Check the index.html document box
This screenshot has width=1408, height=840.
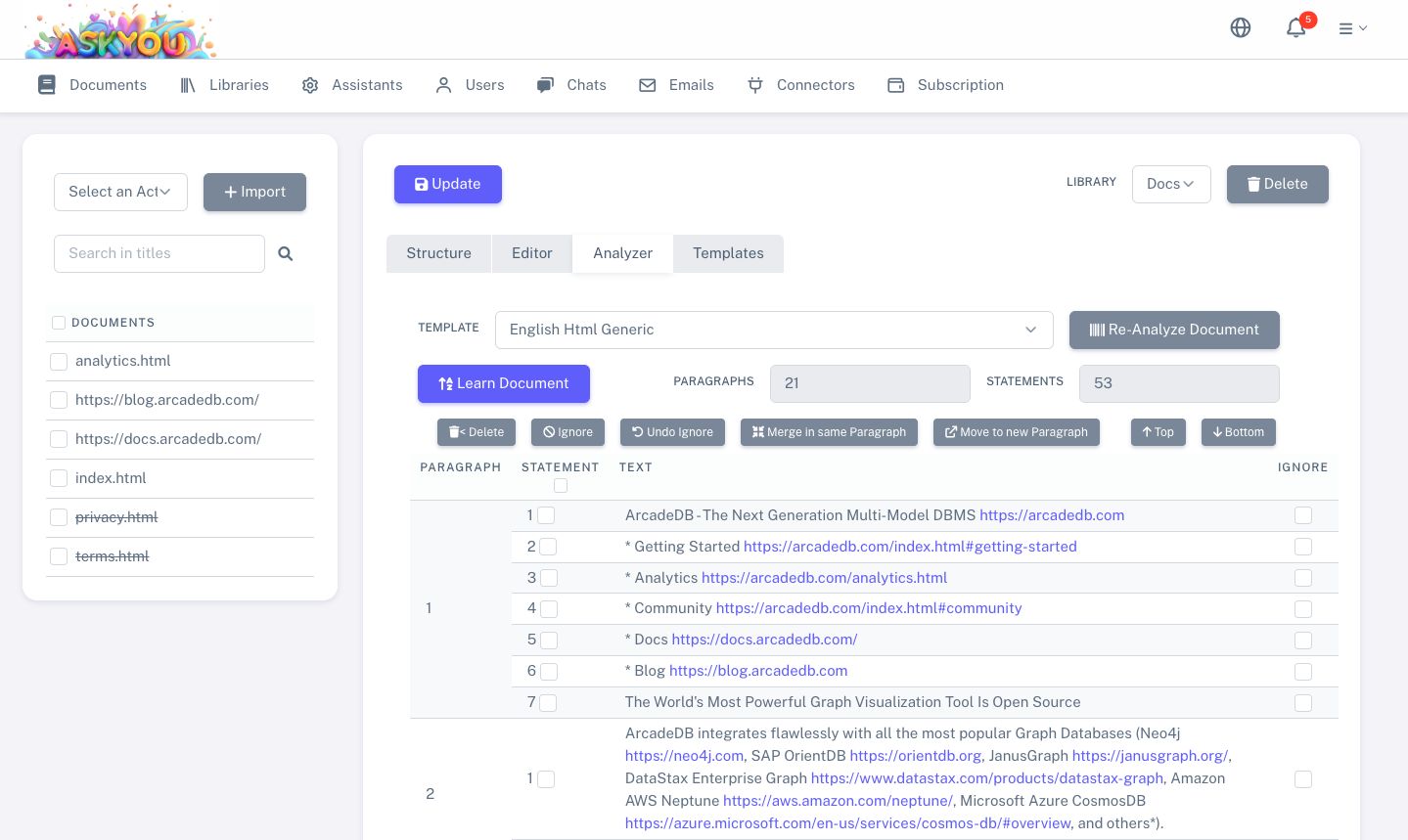pos(59,478)
